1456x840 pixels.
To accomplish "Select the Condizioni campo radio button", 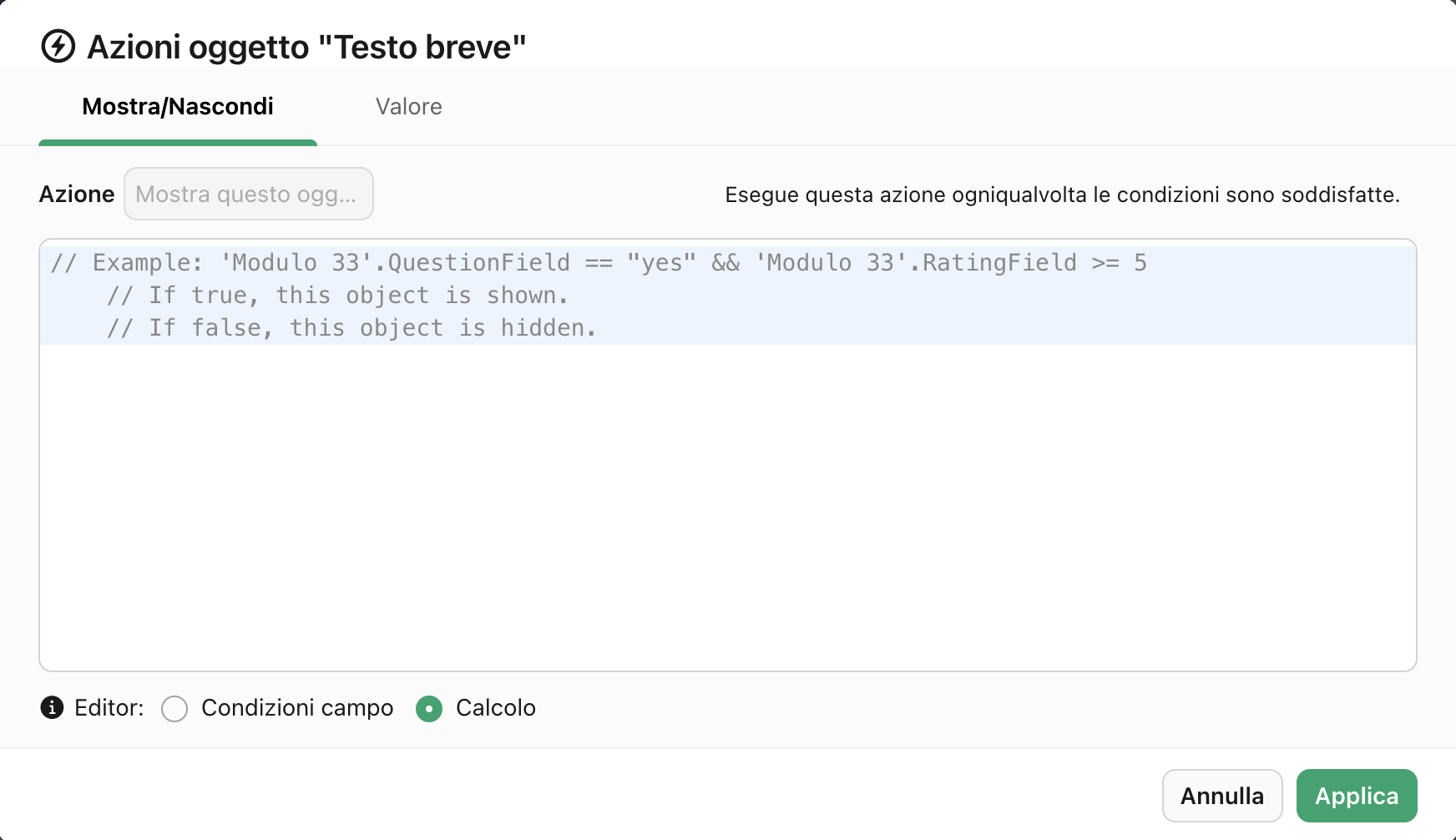I will pos(174,709).
